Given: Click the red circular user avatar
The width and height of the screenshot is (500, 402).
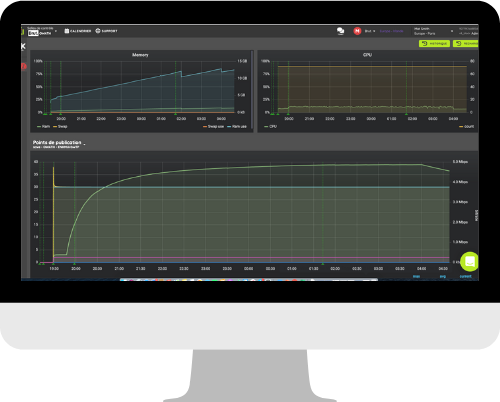Looking at the screenshot, I should [357, 31].
